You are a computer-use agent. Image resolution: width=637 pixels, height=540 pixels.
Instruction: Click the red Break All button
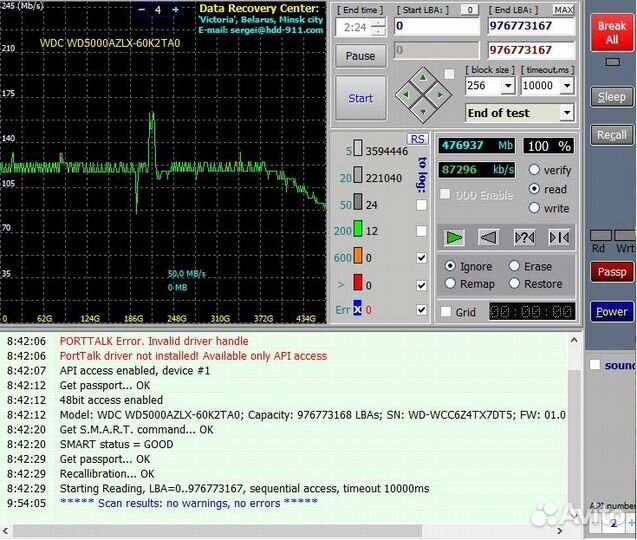point(611,32)
